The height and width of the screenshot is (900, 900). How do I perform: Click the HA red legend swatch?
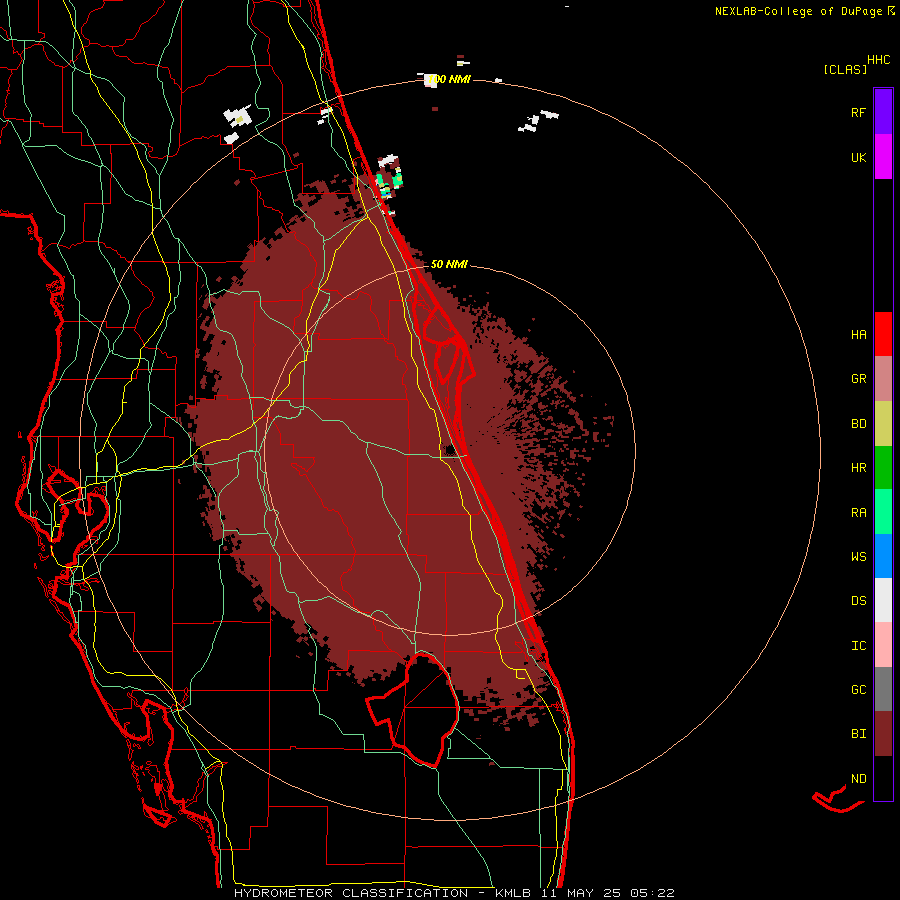883,334
